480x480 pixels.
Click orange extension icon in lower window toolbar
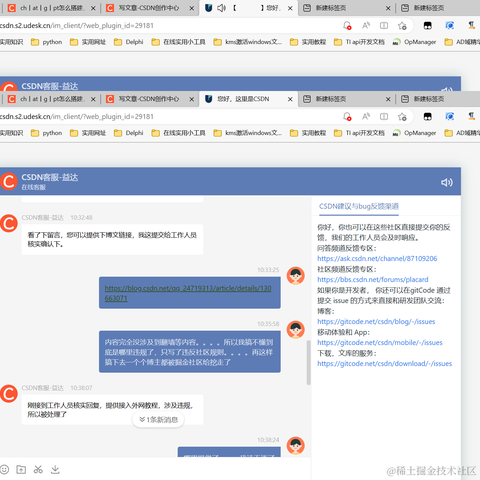point(471,117)
